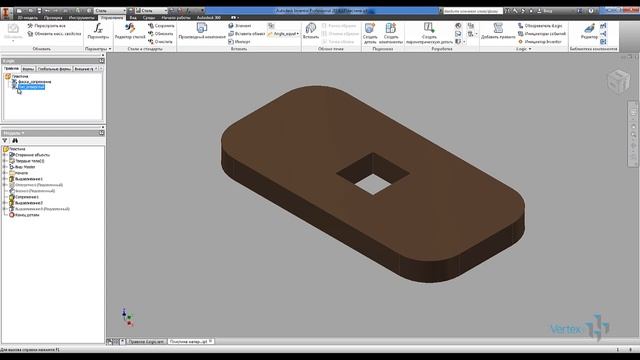
Task: Select Вид: Master in model tree
Action: point(25,167)
